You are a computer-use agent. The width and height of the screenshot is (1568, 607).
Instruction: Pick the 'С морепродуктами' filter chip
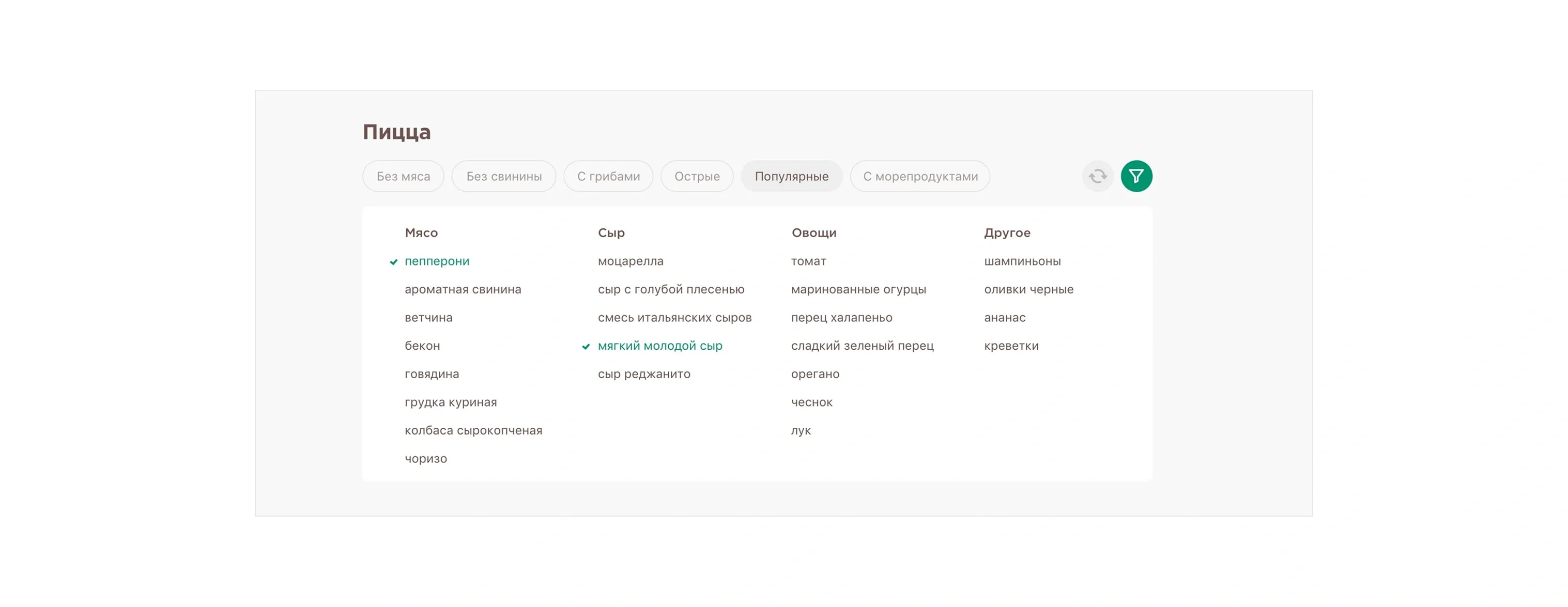pyautogui.click(x=920, y=176)
